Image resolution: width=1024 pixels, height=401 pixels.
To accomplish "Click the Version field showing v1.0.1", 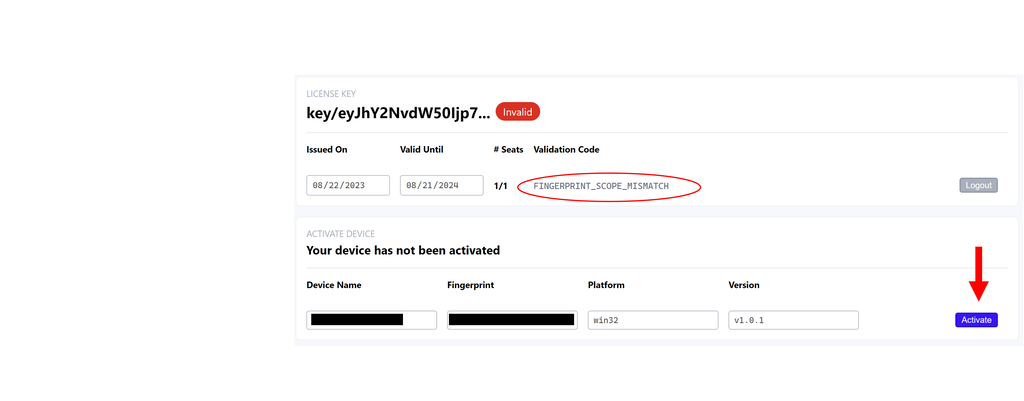I will (x=793, y=320).
